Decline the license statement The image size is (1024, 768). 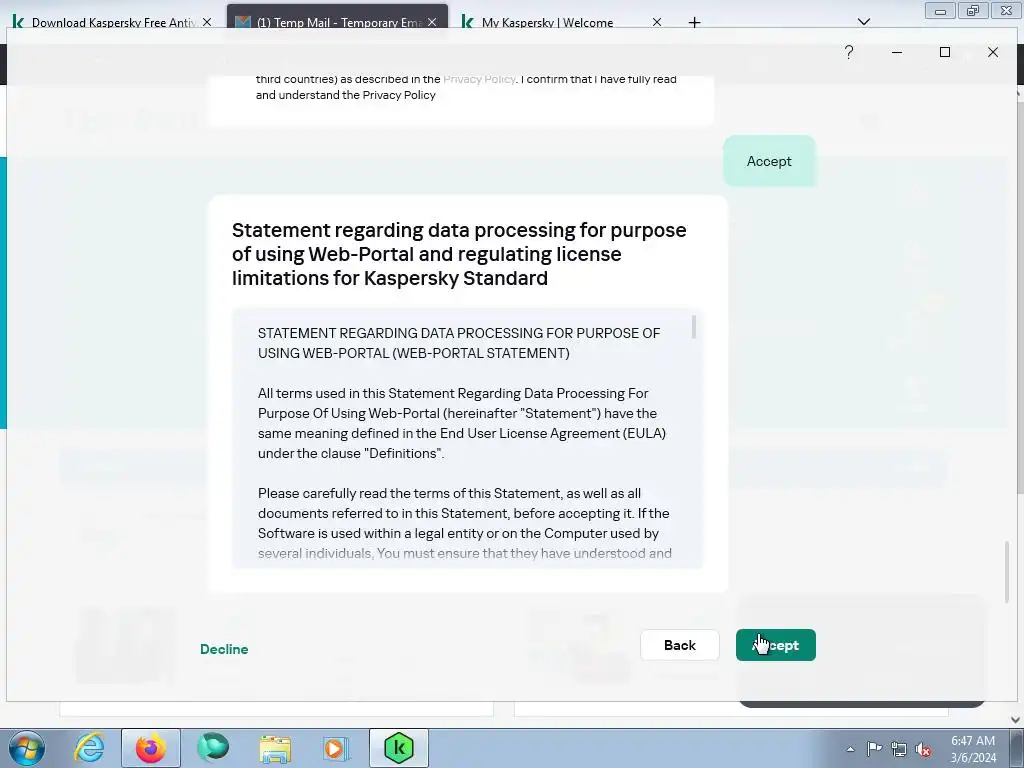point(224,648)
